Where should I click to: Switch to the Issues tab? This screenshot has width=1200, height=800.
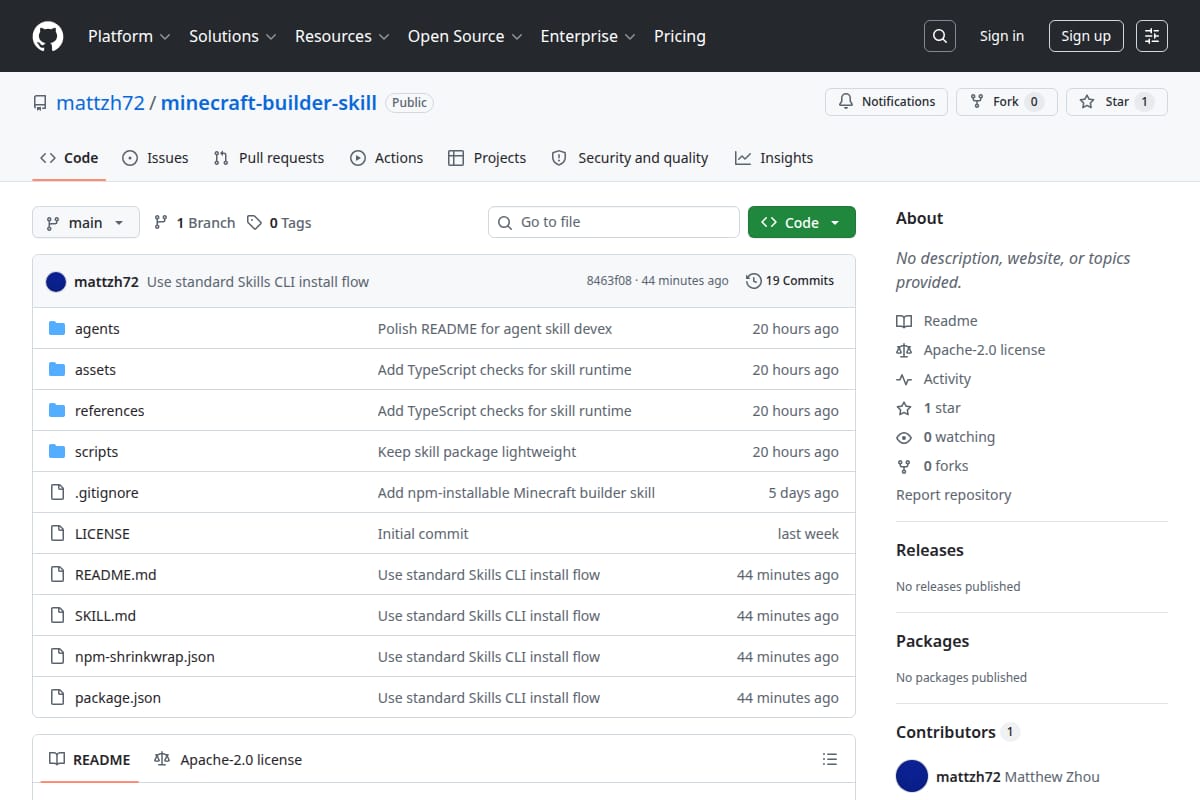click(x=155, y=158)
